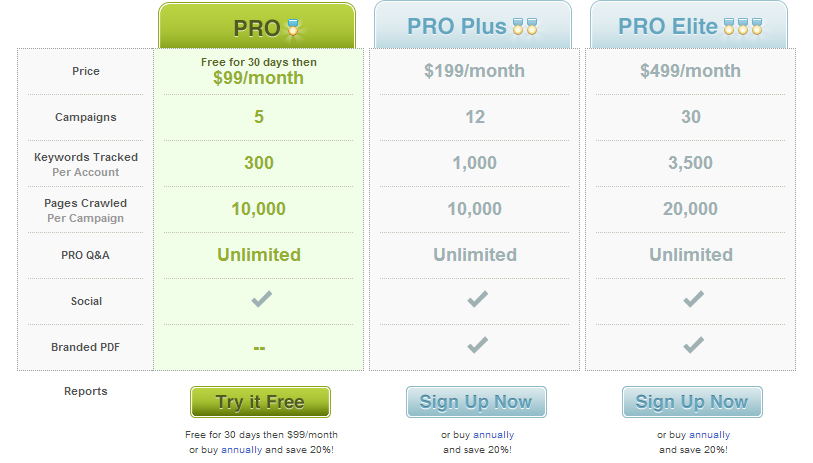The height and width of the screenshot is (463, 813).
Task: Click the Social checkmark in PRO Elite column
Action: [x=693, y=299]
